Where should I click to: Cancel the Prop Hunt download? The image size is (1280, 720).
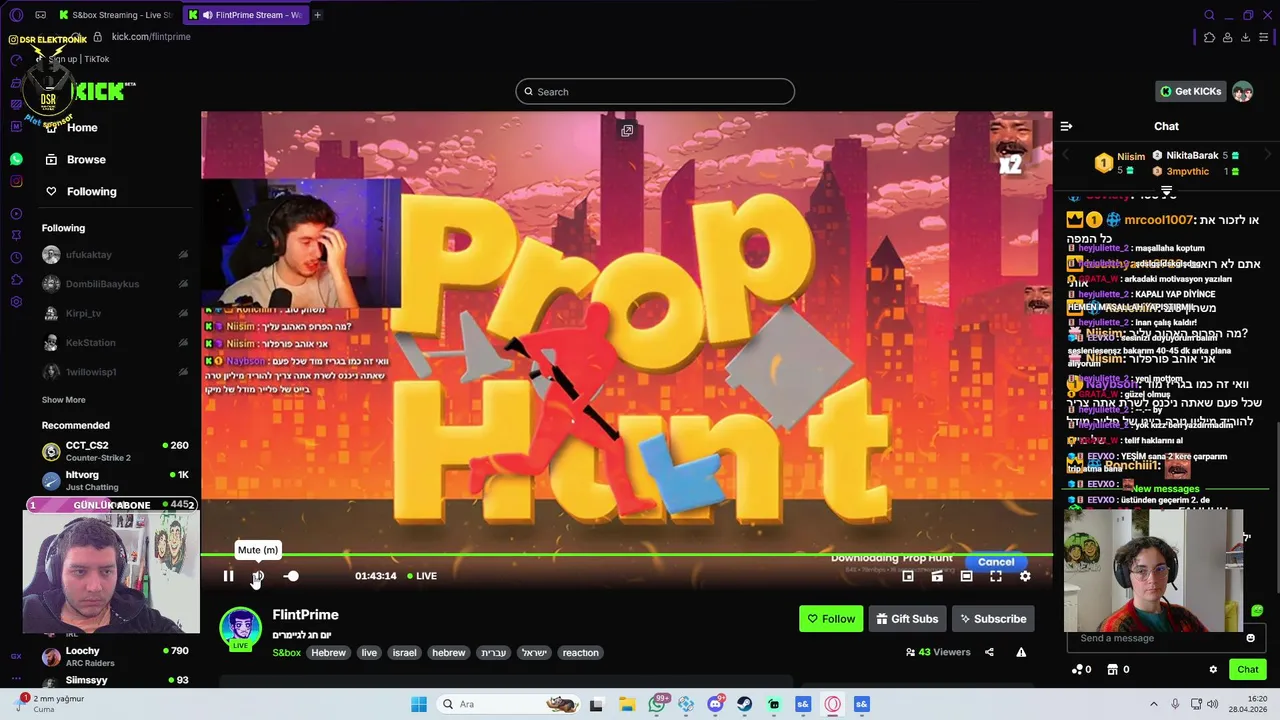click(x=996, y=562)
